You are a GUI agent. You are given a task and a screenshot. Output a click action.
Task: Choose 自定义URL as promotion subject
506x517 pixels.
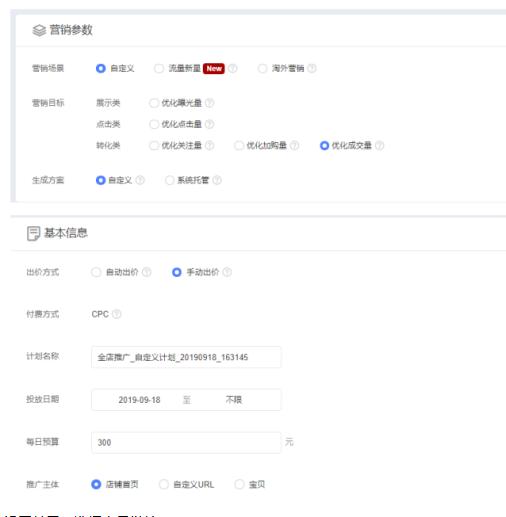(x=164, y=484)
